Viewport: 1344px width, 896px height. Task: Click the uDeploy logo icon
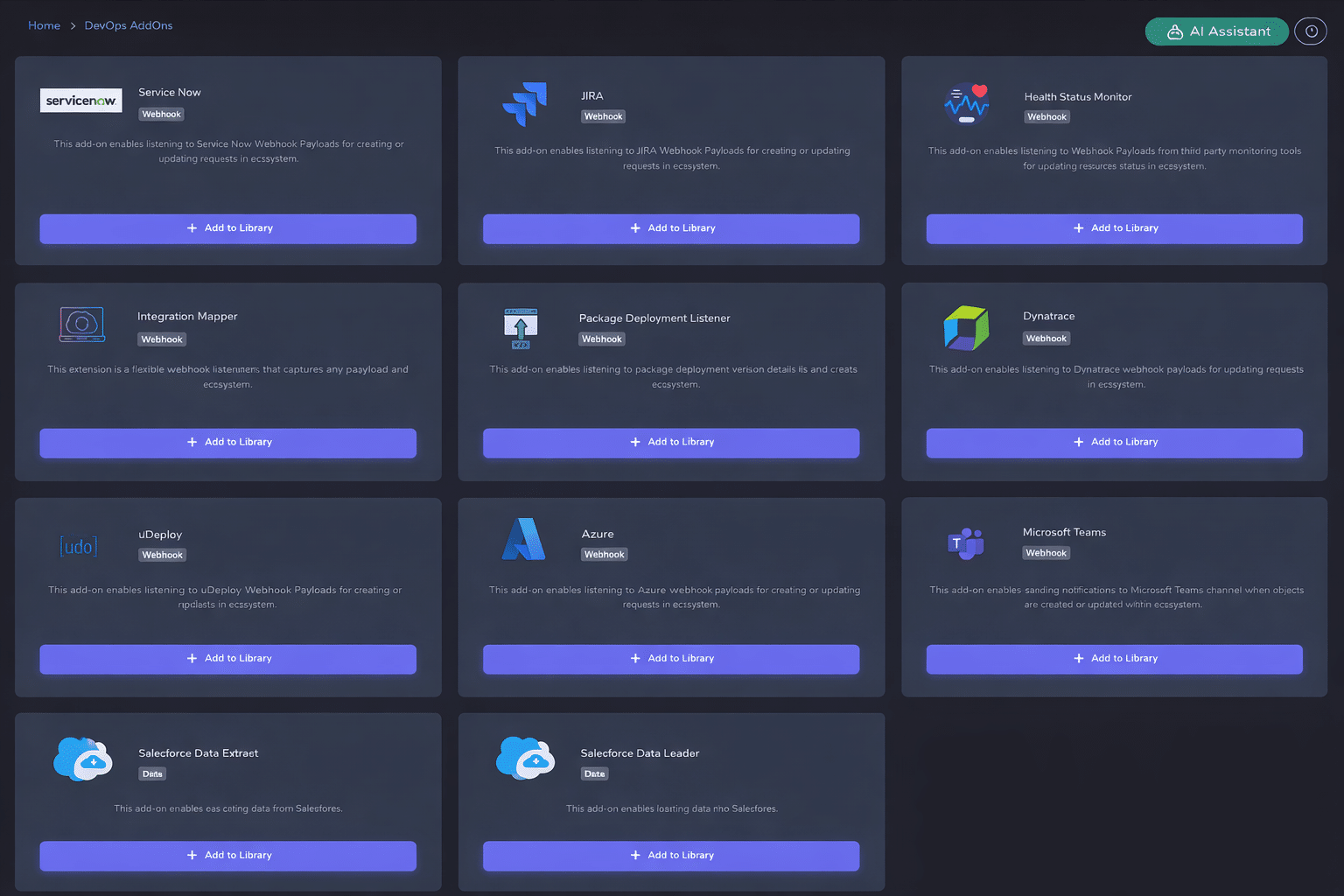(x=79, y=546)
